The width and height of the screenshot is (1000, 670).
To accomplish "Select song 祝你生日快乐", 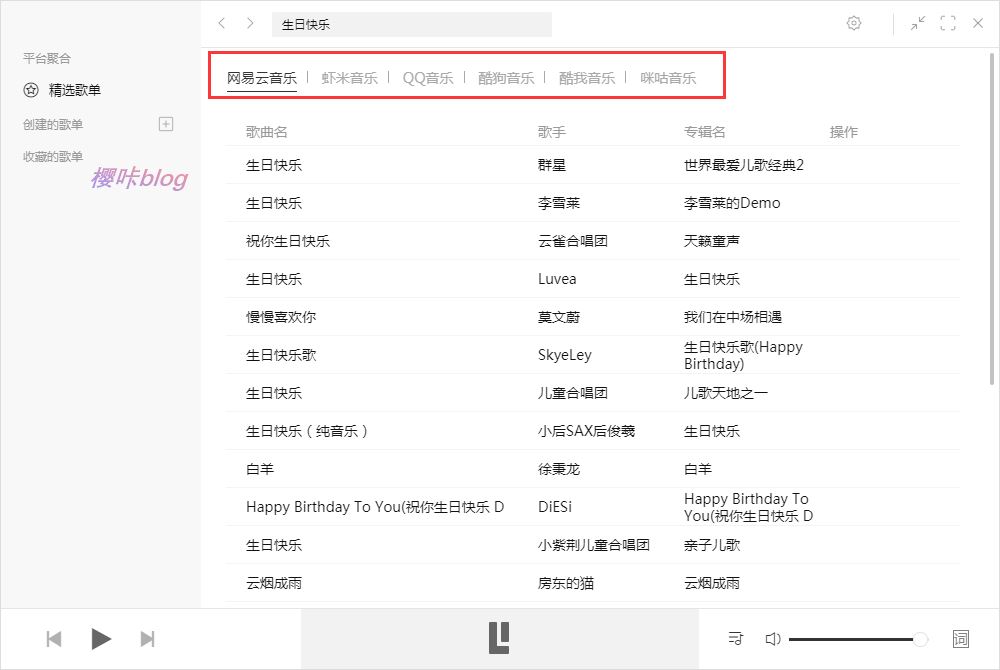I will pos(288,241).
